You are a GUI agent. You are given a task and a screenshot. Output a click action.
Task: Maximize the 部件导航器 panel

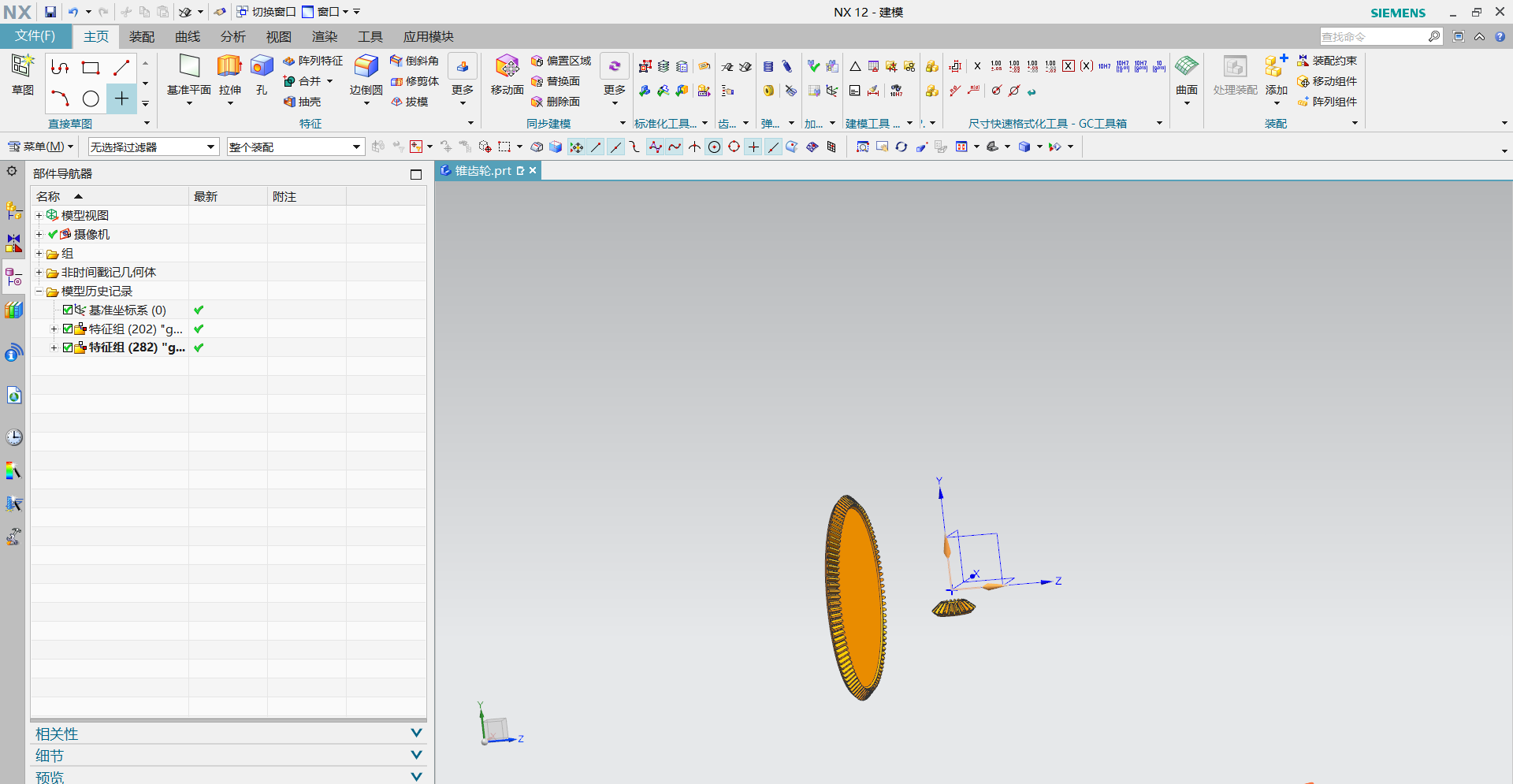(x=416, y=174)
